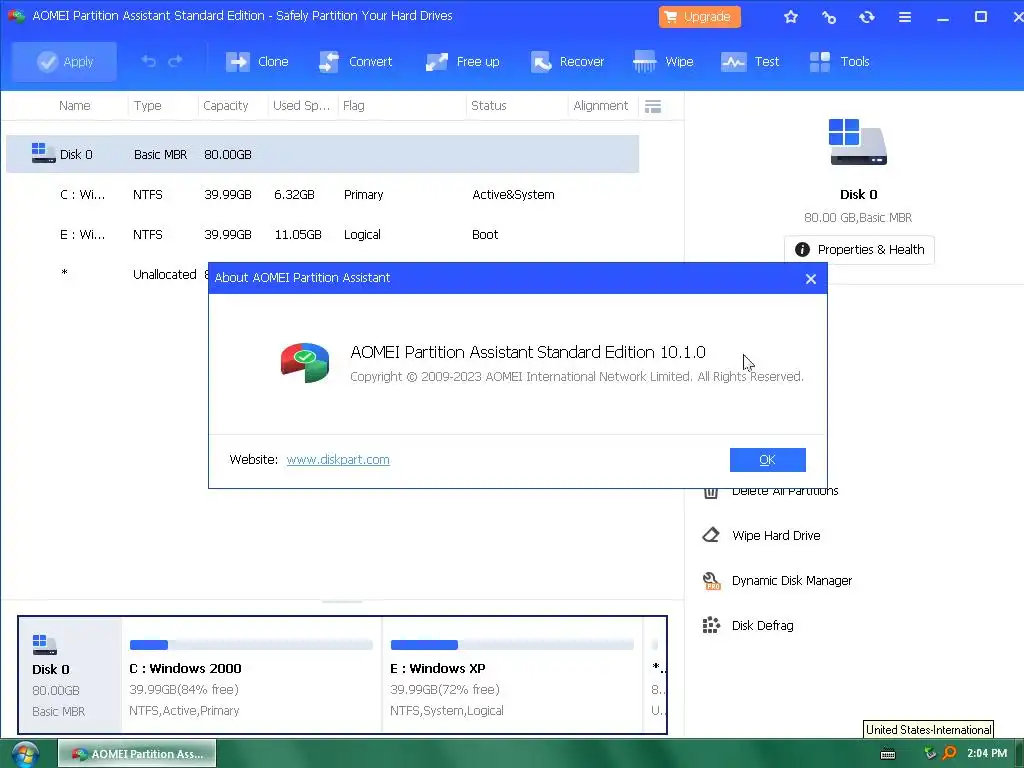Click the Disk 0 icon in the list row
Image resolution: width=1024 pixels, height=768 pixels.
[43, 153]
